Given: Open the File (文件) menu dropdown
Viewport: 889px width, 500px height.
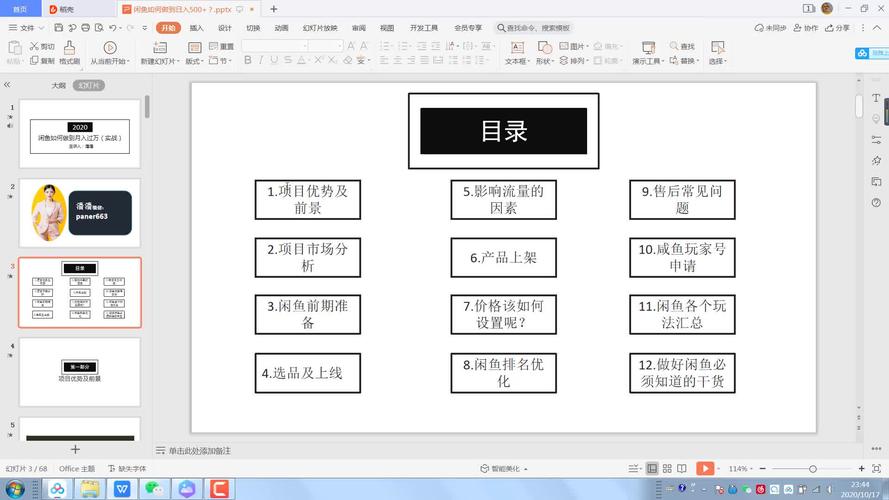Looking at the screenshot, I should pos(26,28).
